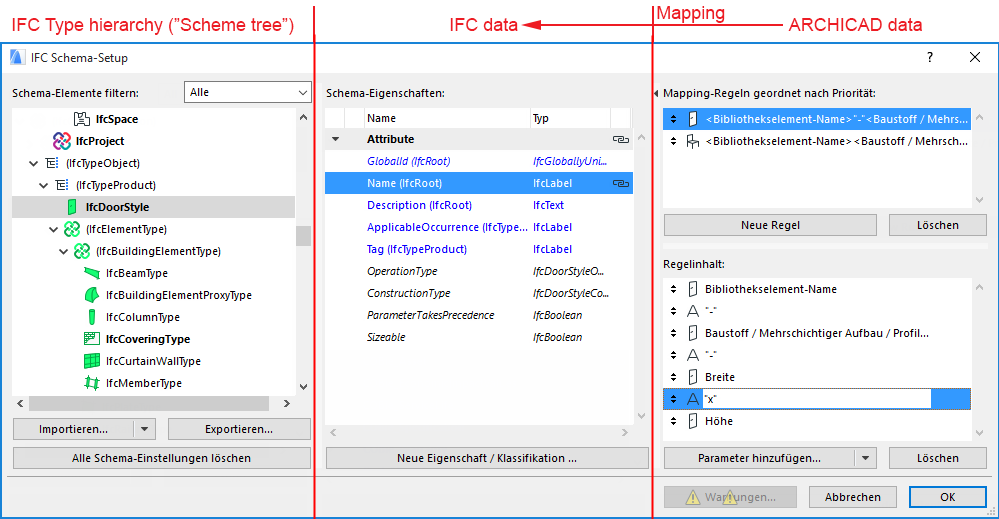Click Alle Schema-Einstellungen löschen
This screenshot has width=999, height=519.
[x=162, y=458]
